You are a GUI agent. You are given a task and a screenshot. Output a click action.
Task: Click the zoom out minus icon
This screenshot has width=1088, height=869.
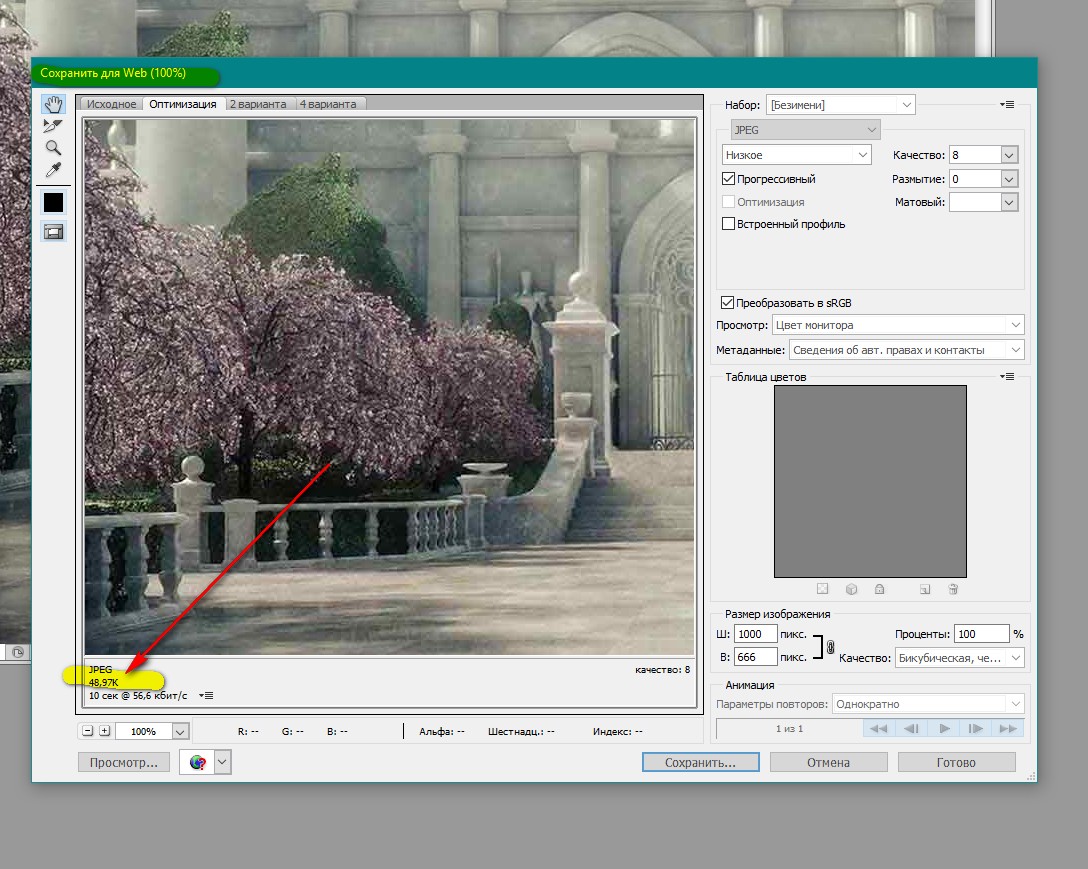[x=88, y=731]
